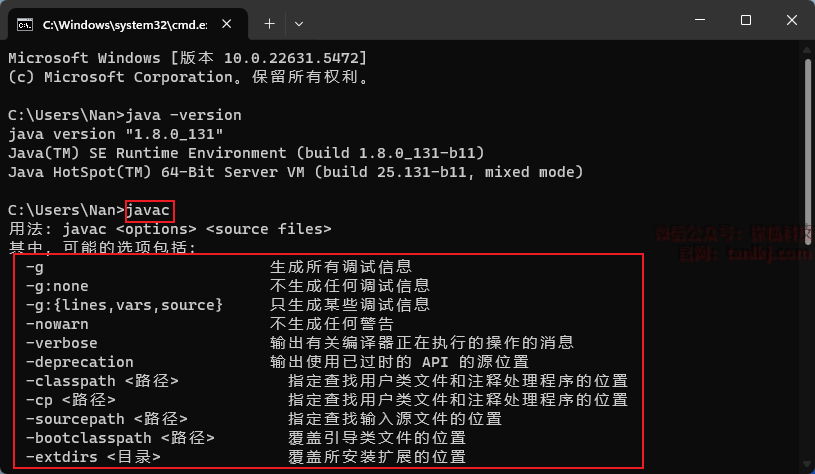The image size is (815, 474).
Task: Click the highlighted javac command text
Action: coord(149,210)
